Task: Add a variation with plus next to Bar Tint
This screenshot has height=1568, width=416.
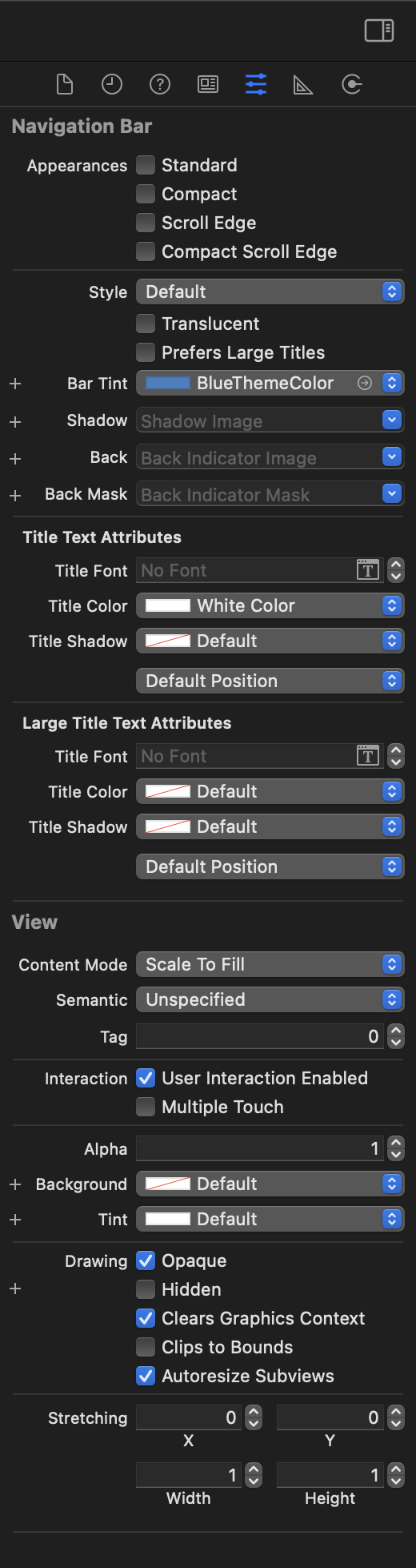Action: [15, 384]
